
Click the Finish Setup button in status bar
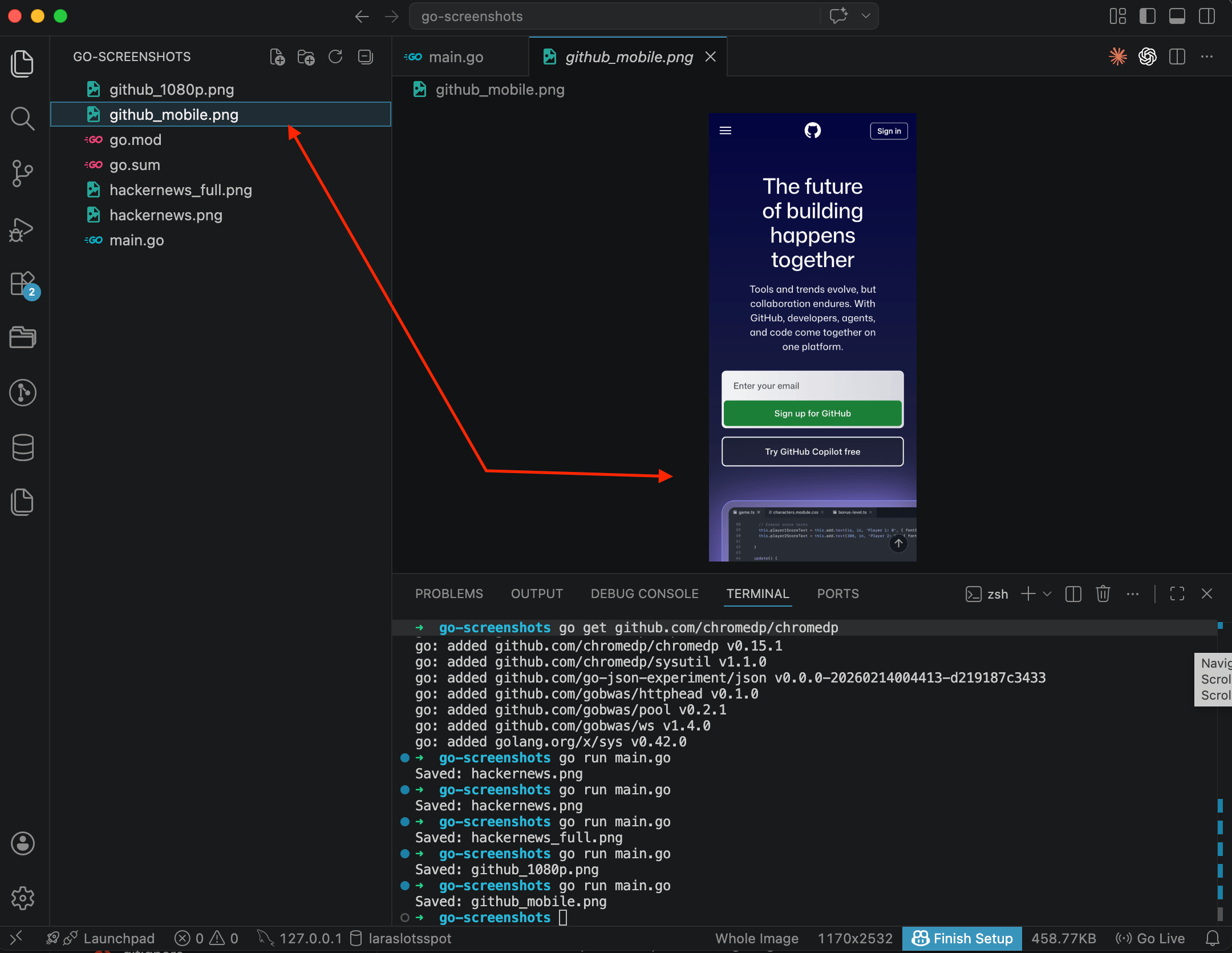(x=962, y=938)
